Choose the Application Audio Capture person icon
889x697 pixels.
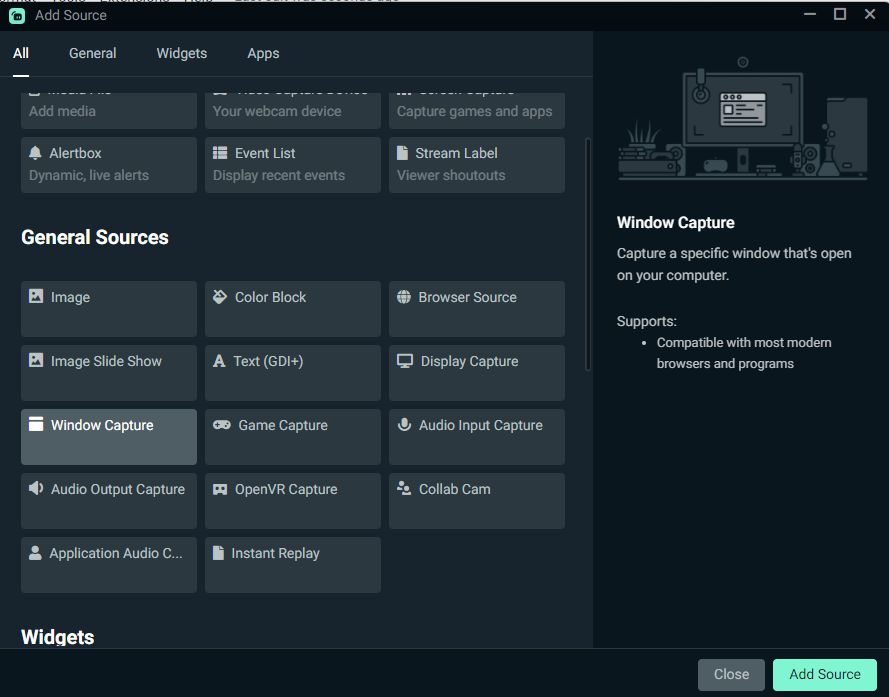(x=35, y=553)
